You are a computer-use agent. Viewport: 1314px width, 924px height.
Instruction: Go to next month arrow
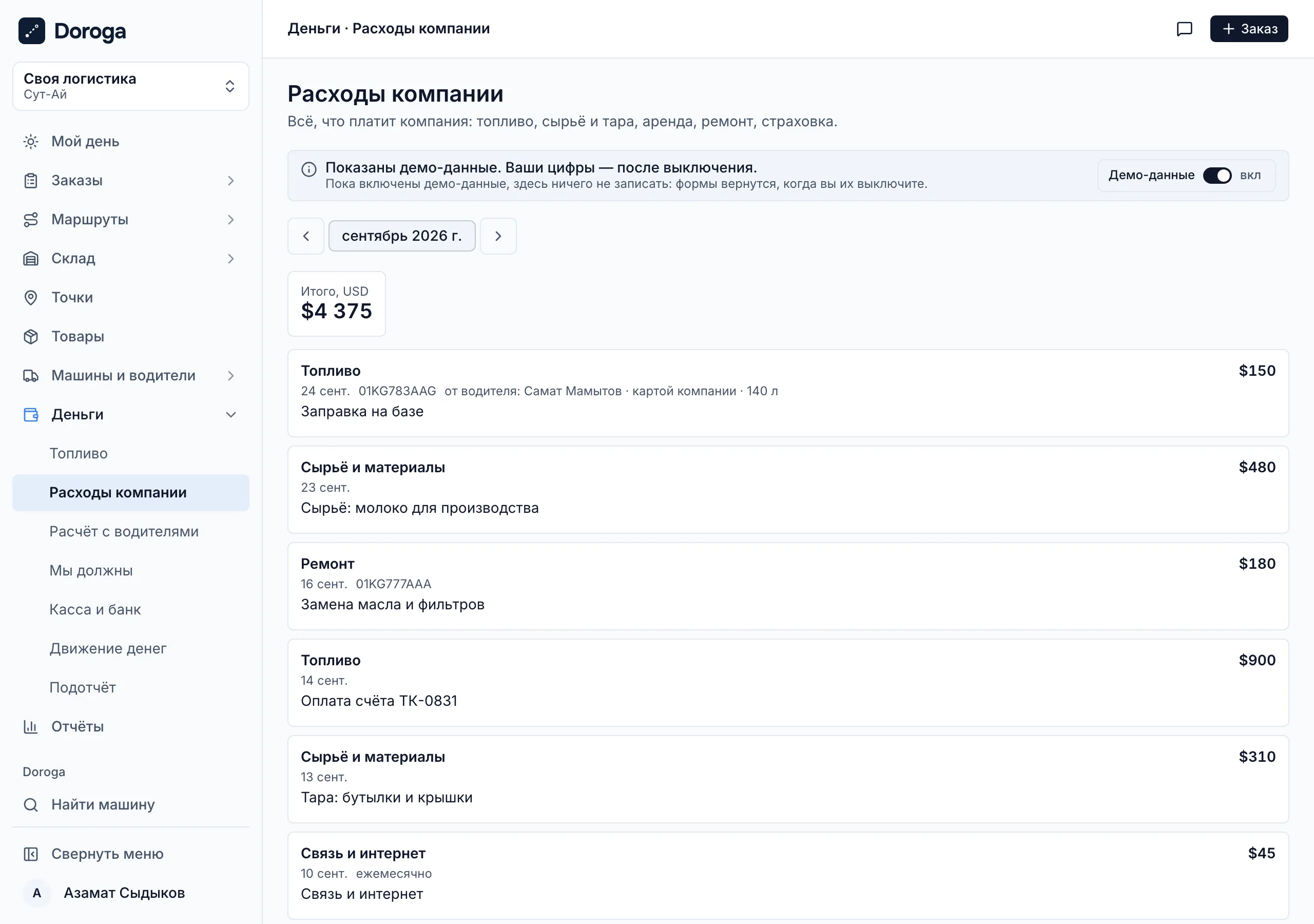click(498, 236)
